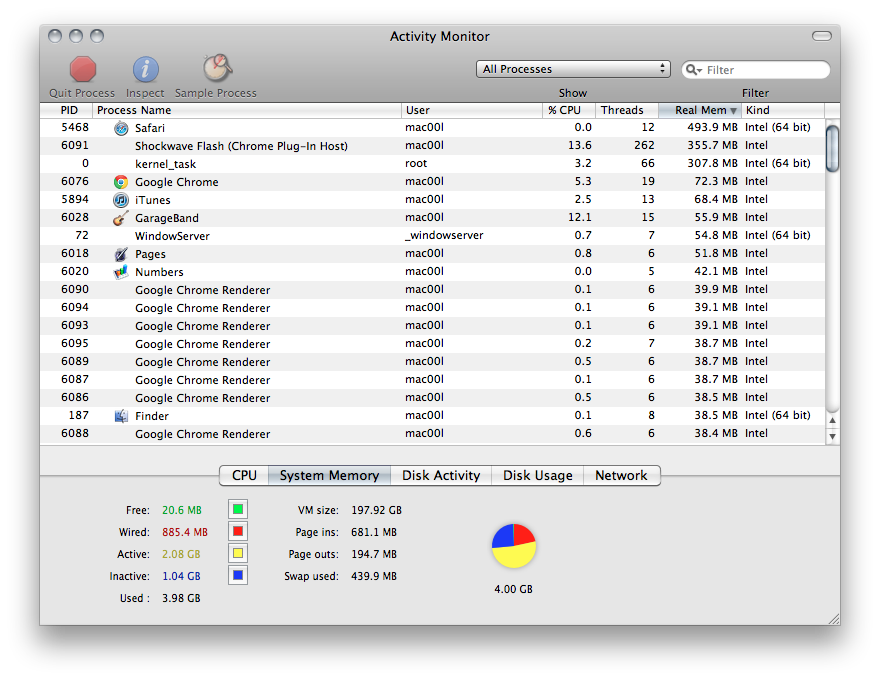This screenshot has height=680, width=880.
Task: Click the window resize grip corner
Action: [x=835, y=619]
